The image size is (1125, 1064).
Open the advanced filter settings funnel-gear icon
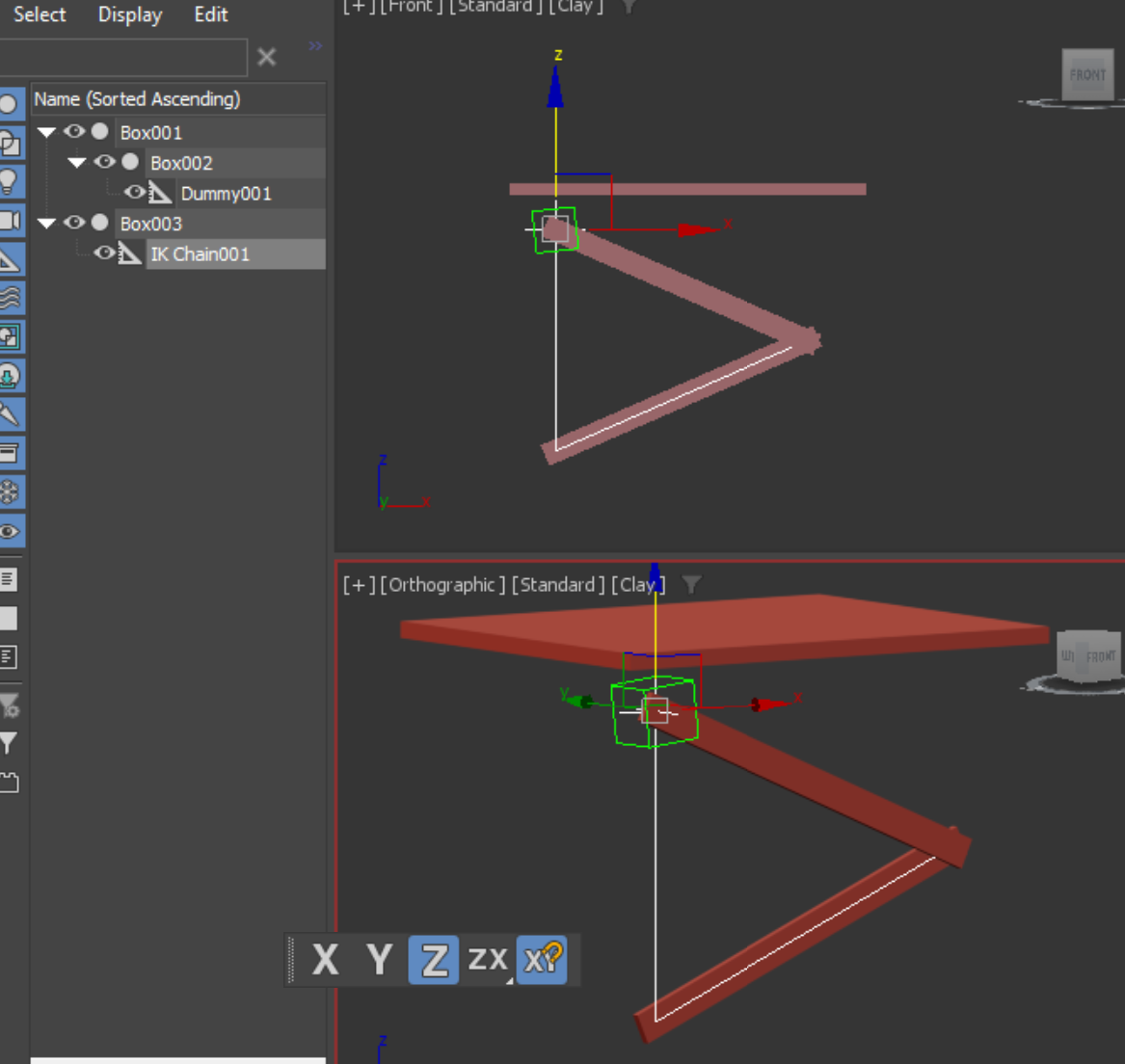point(10,706)
